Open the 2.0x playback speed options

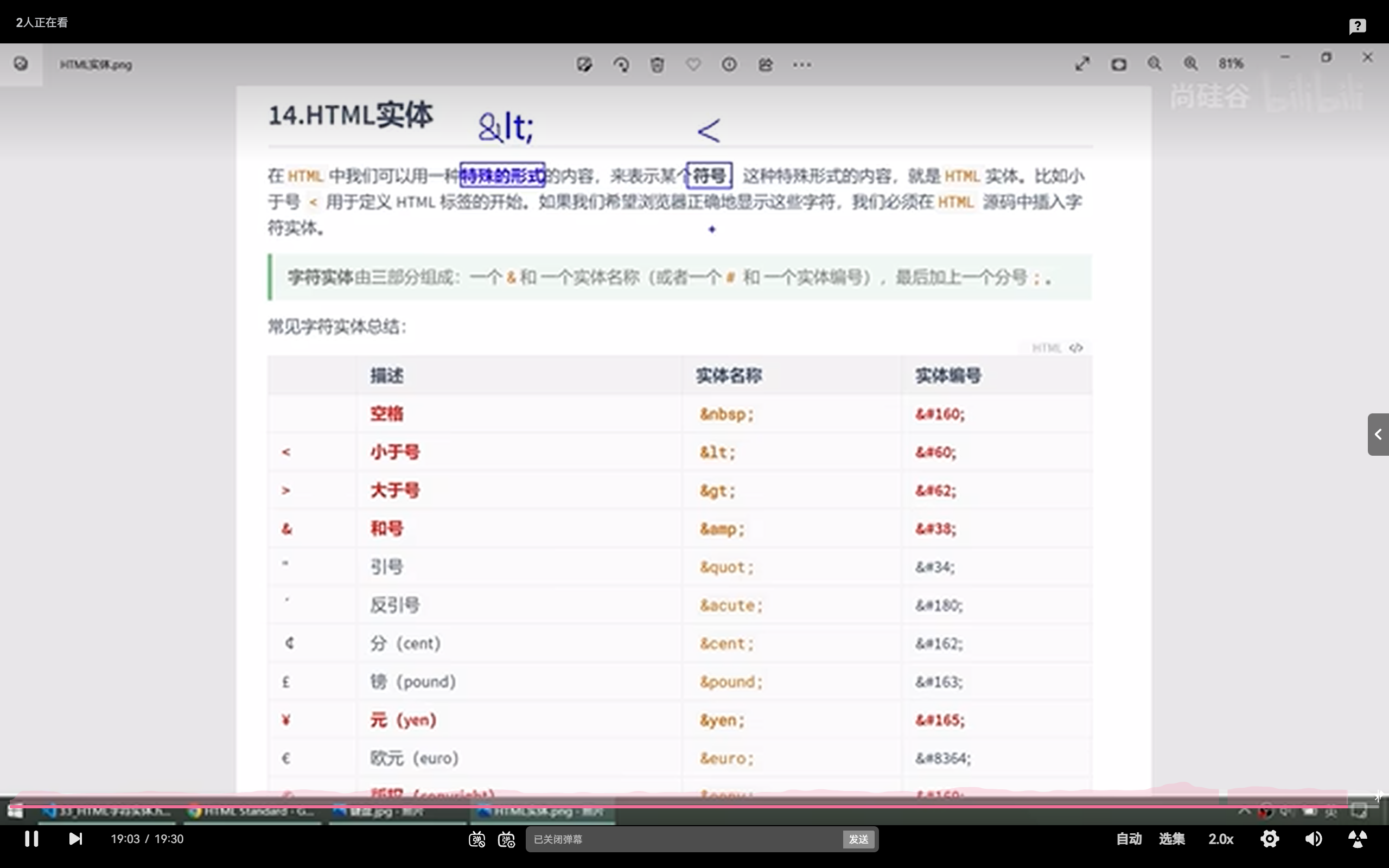[1221, 839]
